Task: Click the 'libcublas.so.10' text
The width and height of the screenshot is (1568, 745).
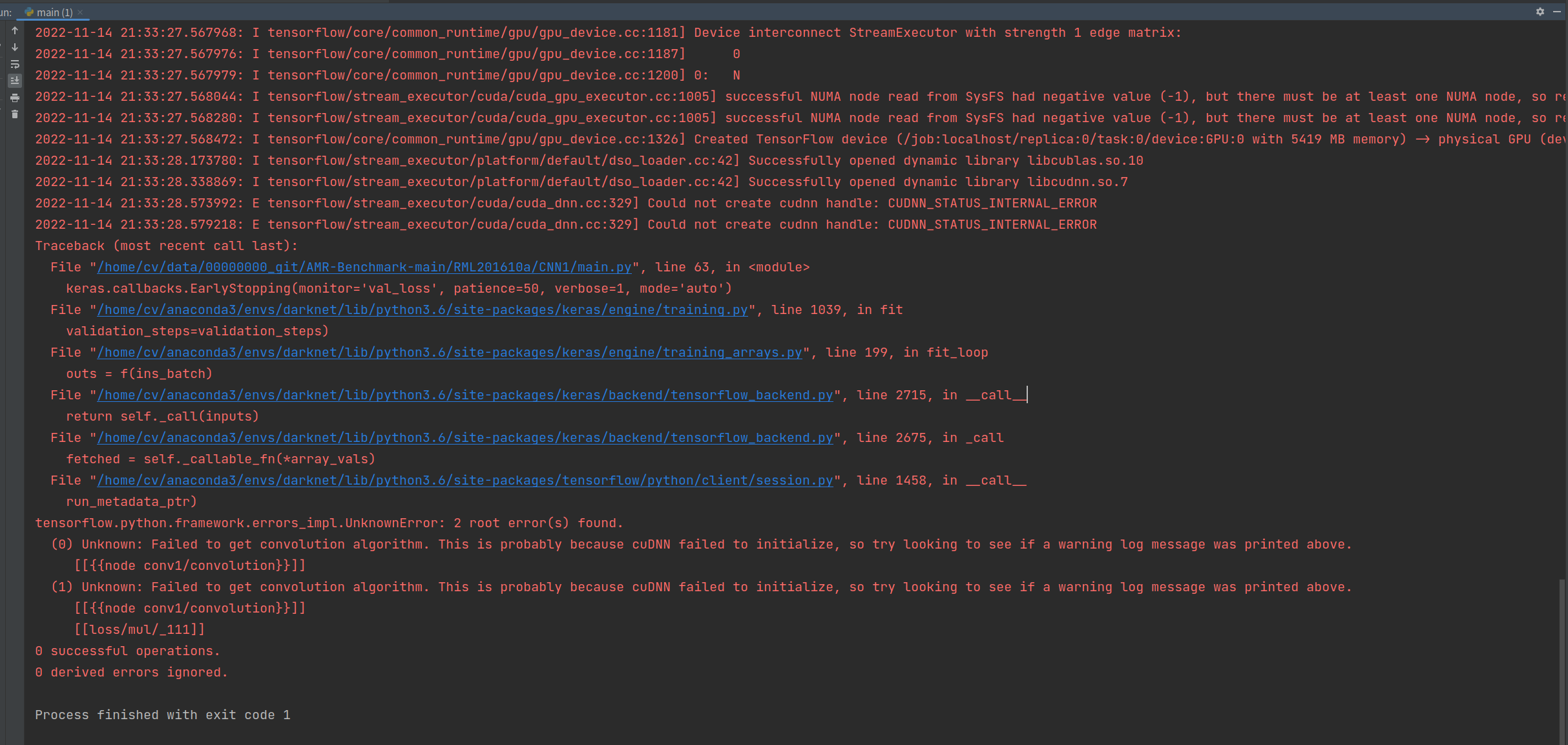Action: coord(1085,160)
